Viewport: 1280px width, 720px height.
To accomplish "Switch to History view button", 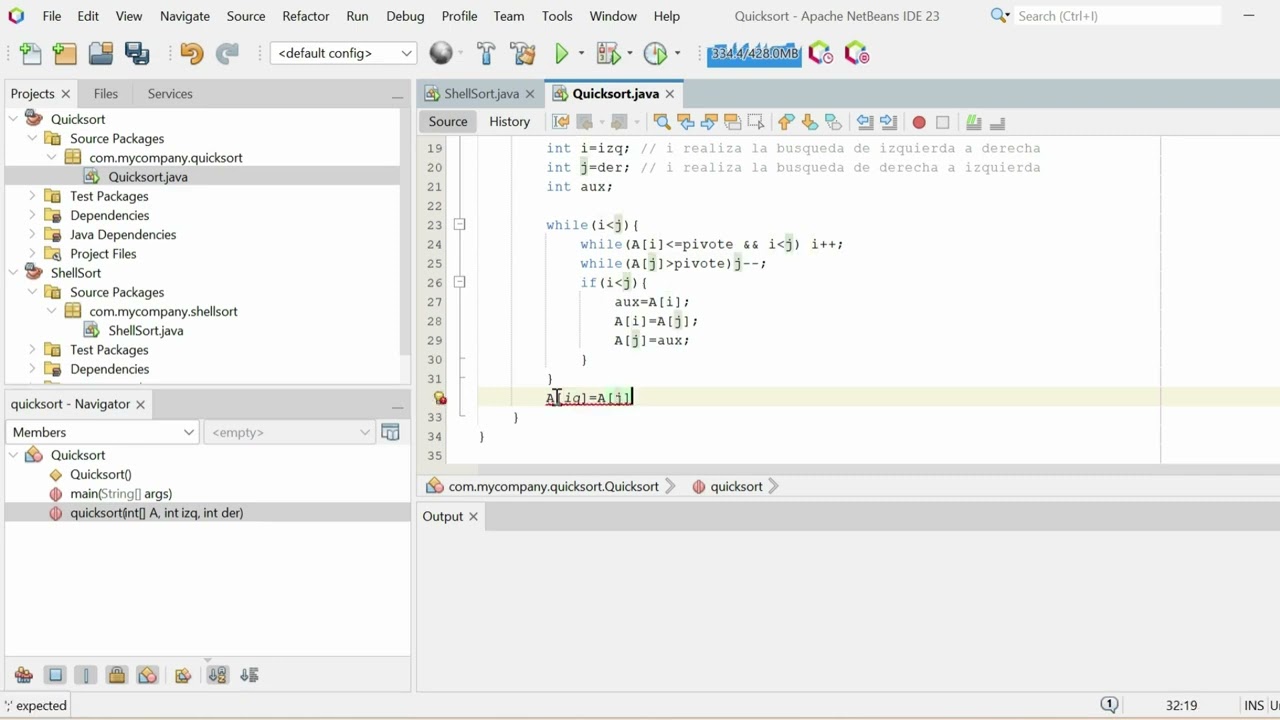I will coord(509,121).
